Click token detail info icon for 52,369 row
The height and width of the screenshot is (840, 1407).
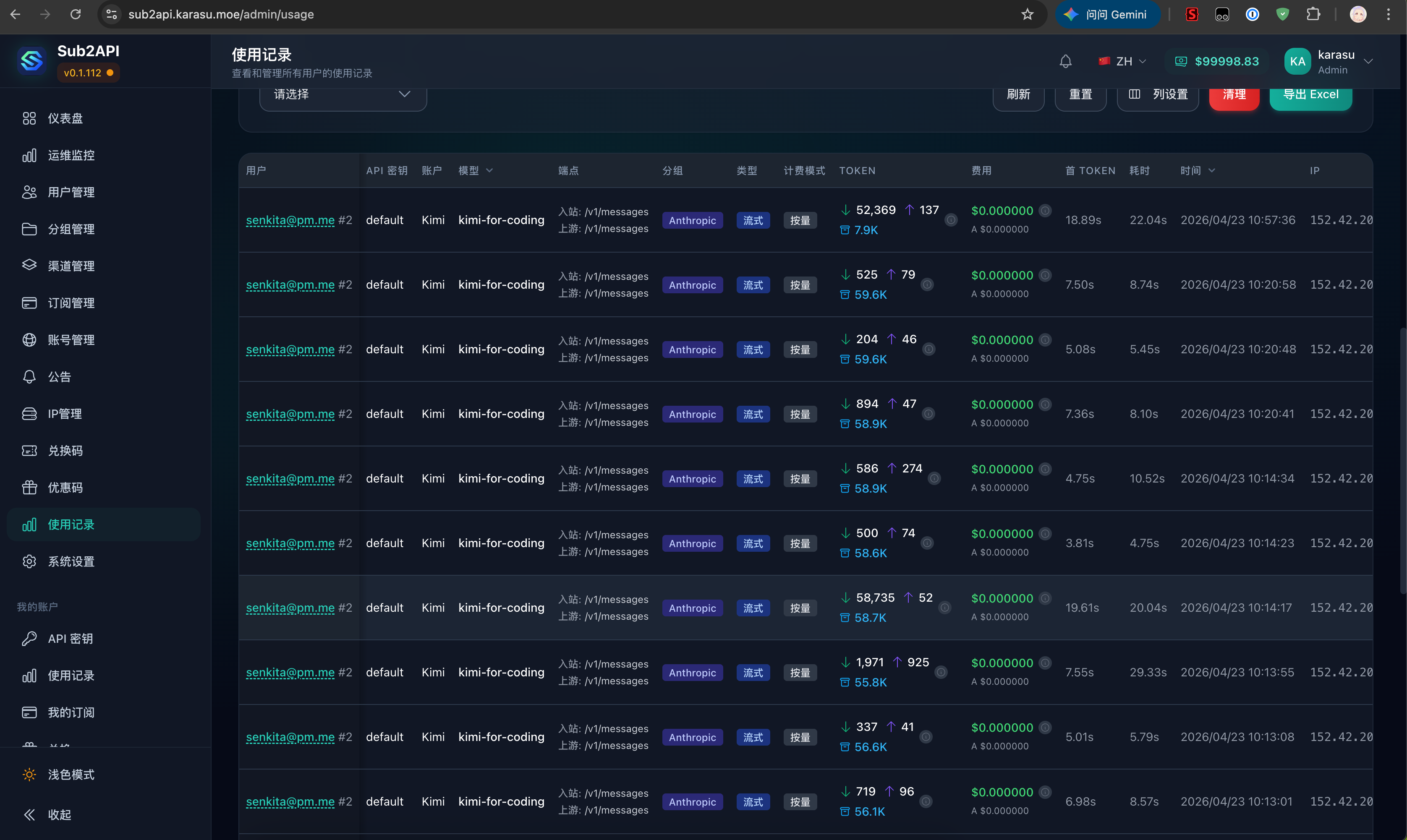tap(951, 219)
